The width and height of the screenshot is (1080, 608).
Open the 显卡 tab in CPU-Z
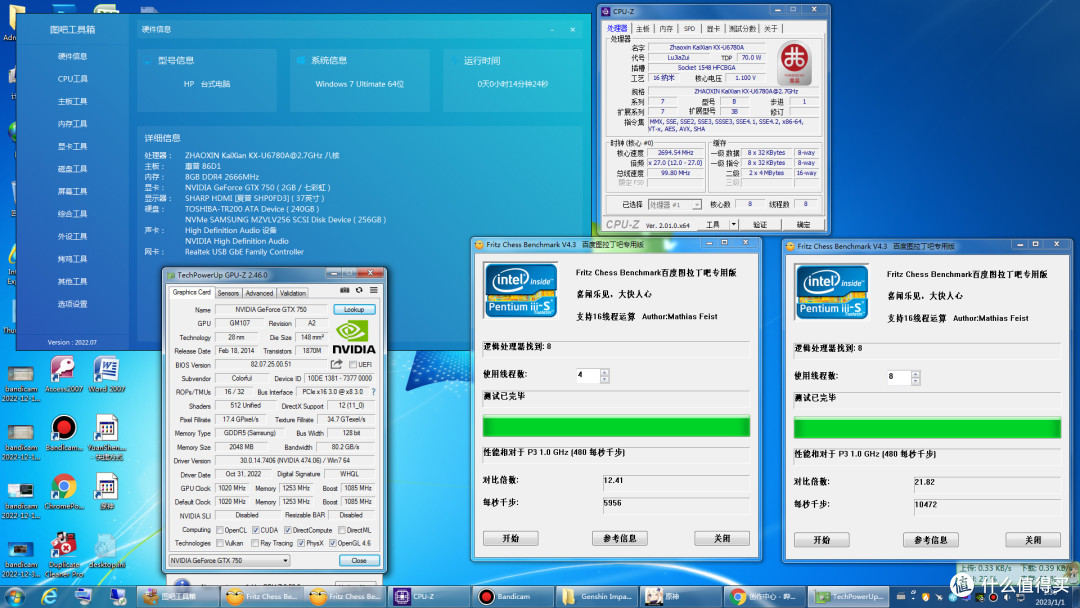714,28
